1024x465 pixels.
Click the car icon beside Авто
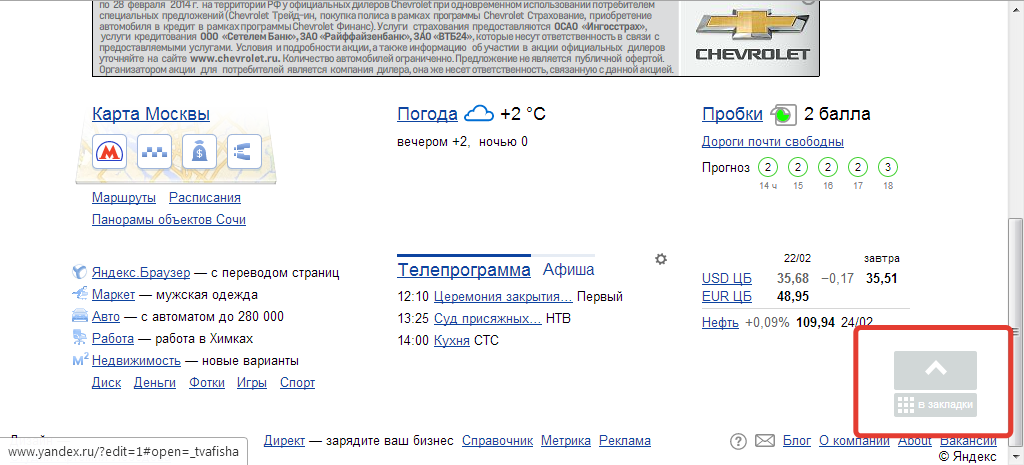tap(79, 316)
